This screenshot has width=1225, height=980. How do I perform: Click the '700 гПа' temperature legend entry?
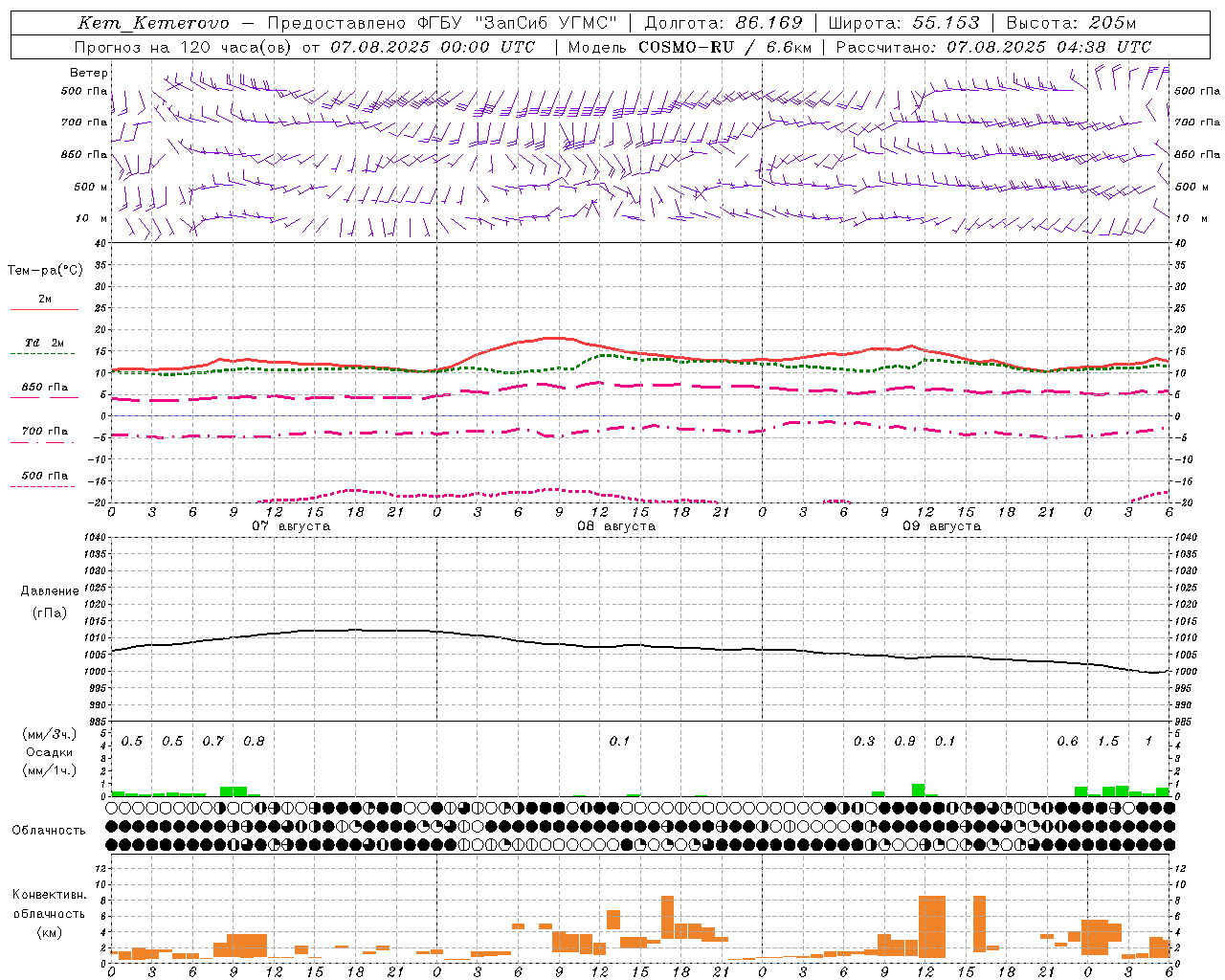(45, 432)
